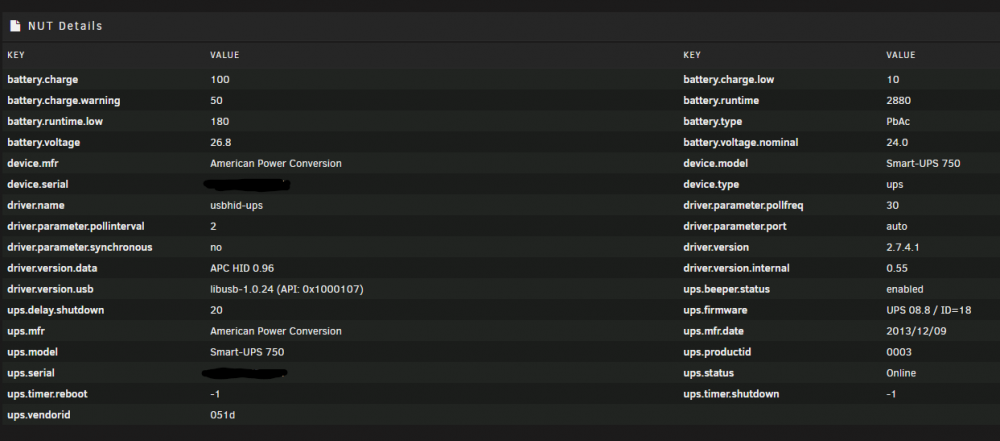The width and height of the screenshot is (1000, 441).
Task: Select the APC HID 0.96 value
Action: (x=242, y=268)
